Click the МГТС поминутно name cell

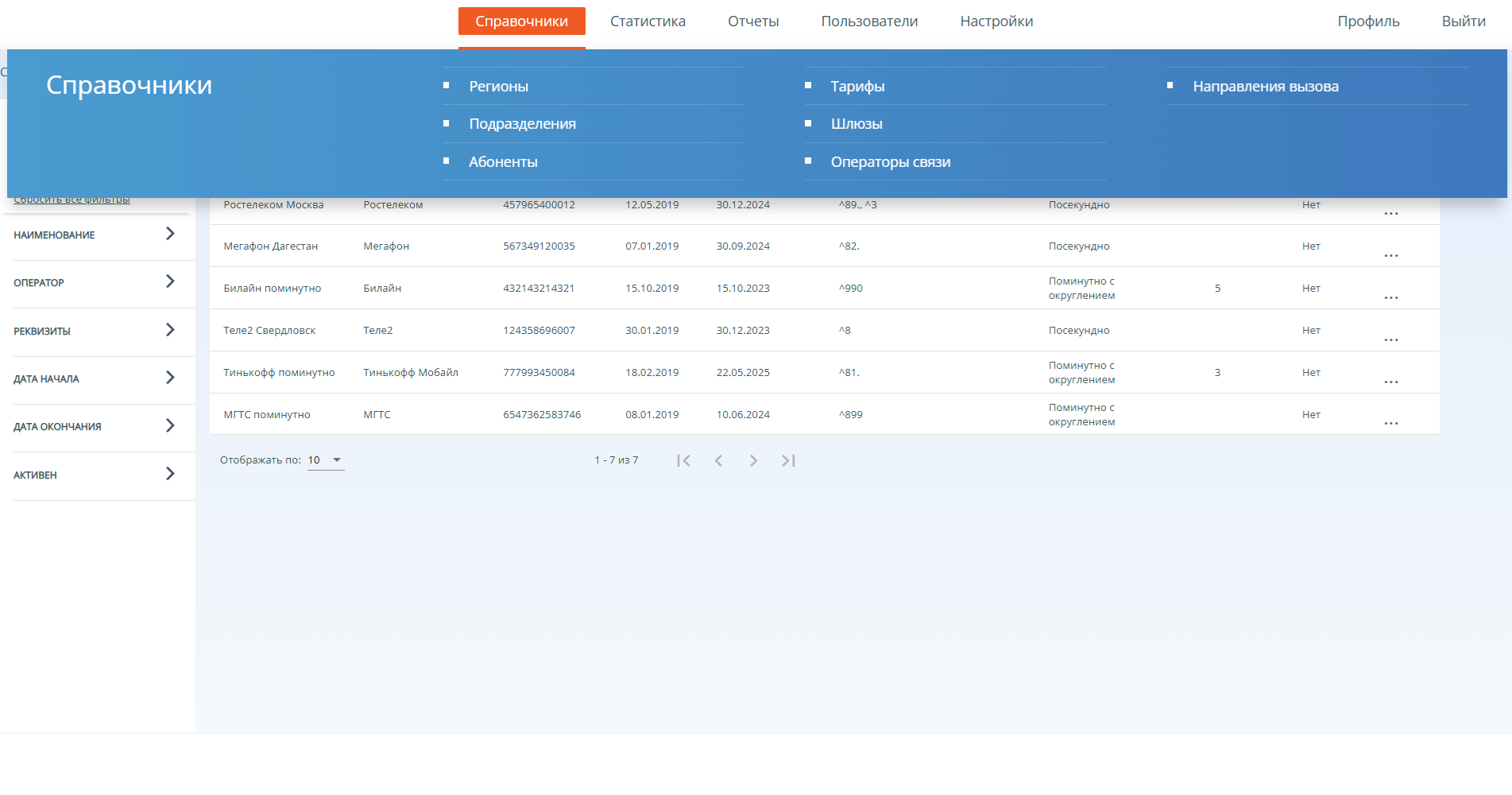(267, 415)
